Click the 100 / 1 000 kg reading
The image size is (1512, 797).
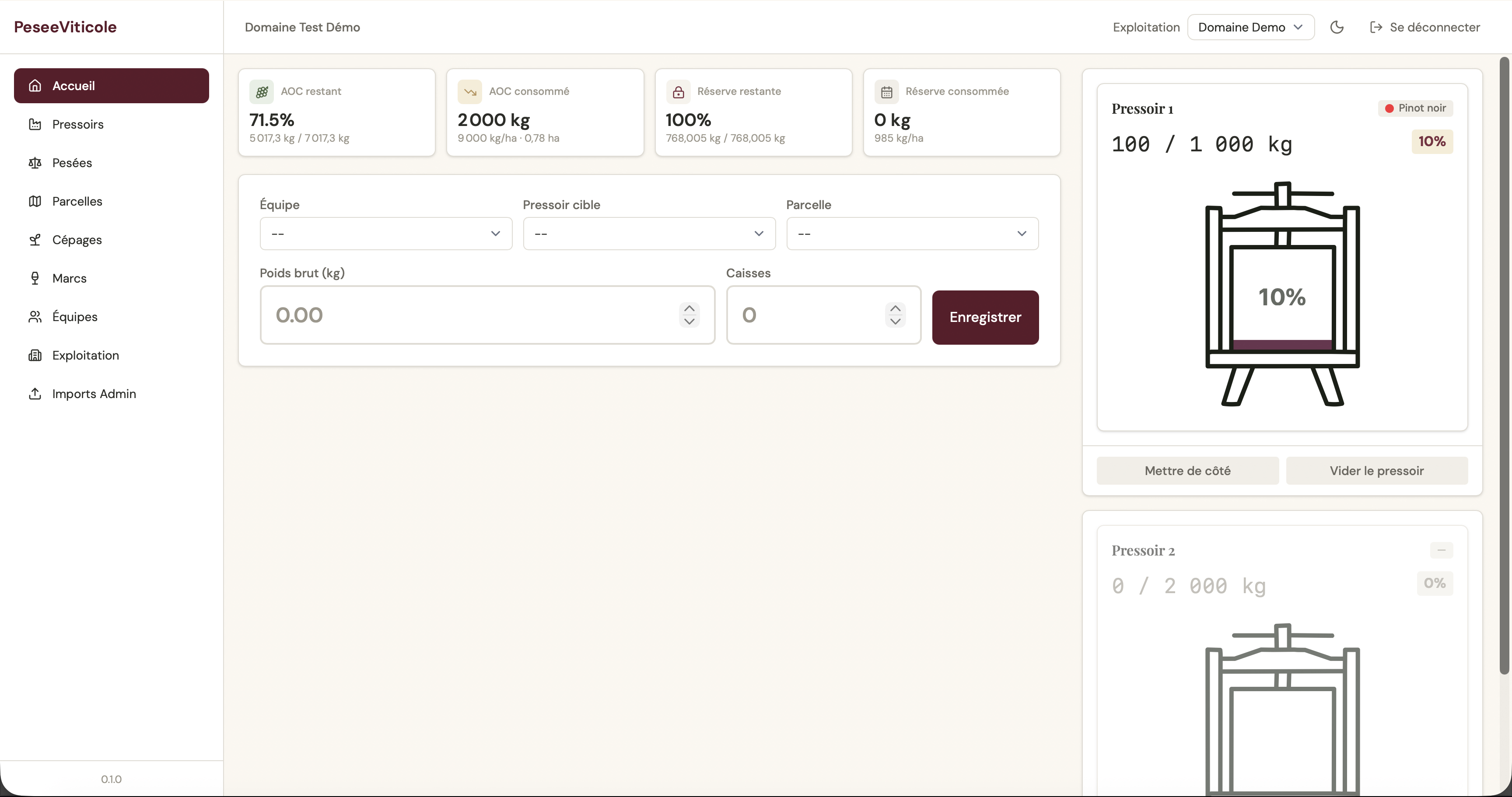(x=1201, y=144)
